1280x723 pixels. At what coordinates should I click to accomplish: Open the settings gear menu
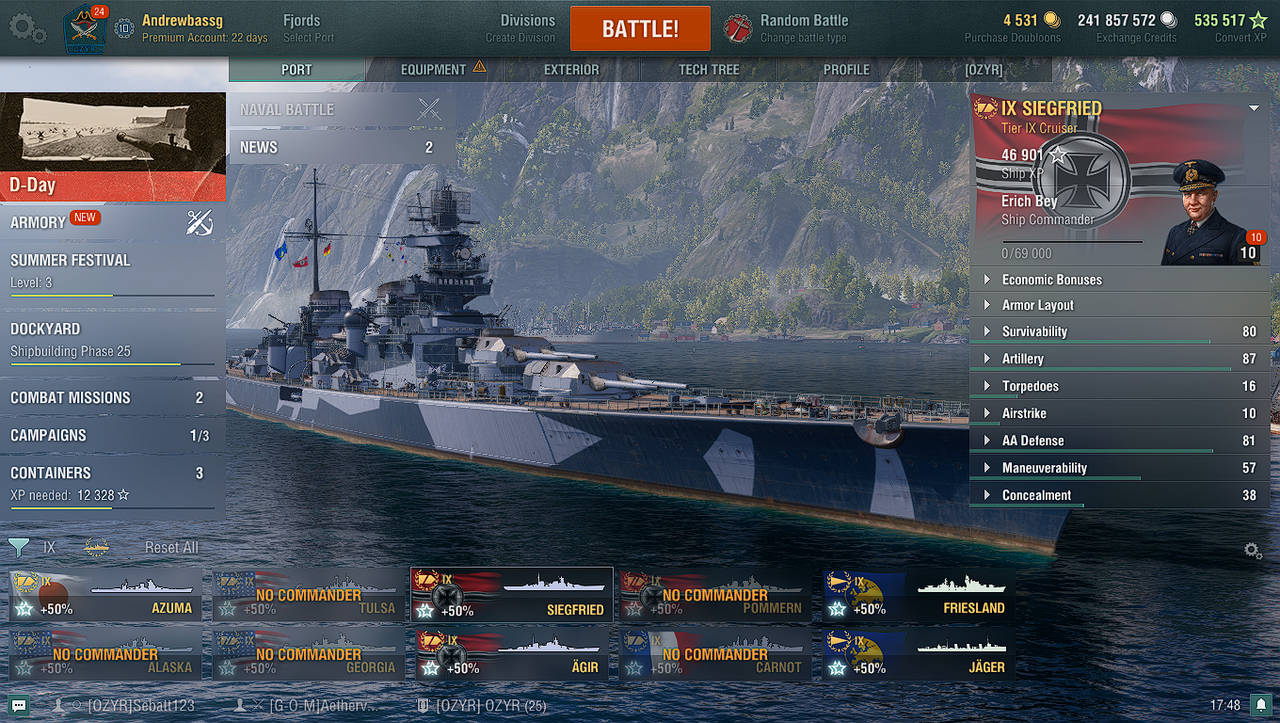pyautogui.click(x=27, y=28)
